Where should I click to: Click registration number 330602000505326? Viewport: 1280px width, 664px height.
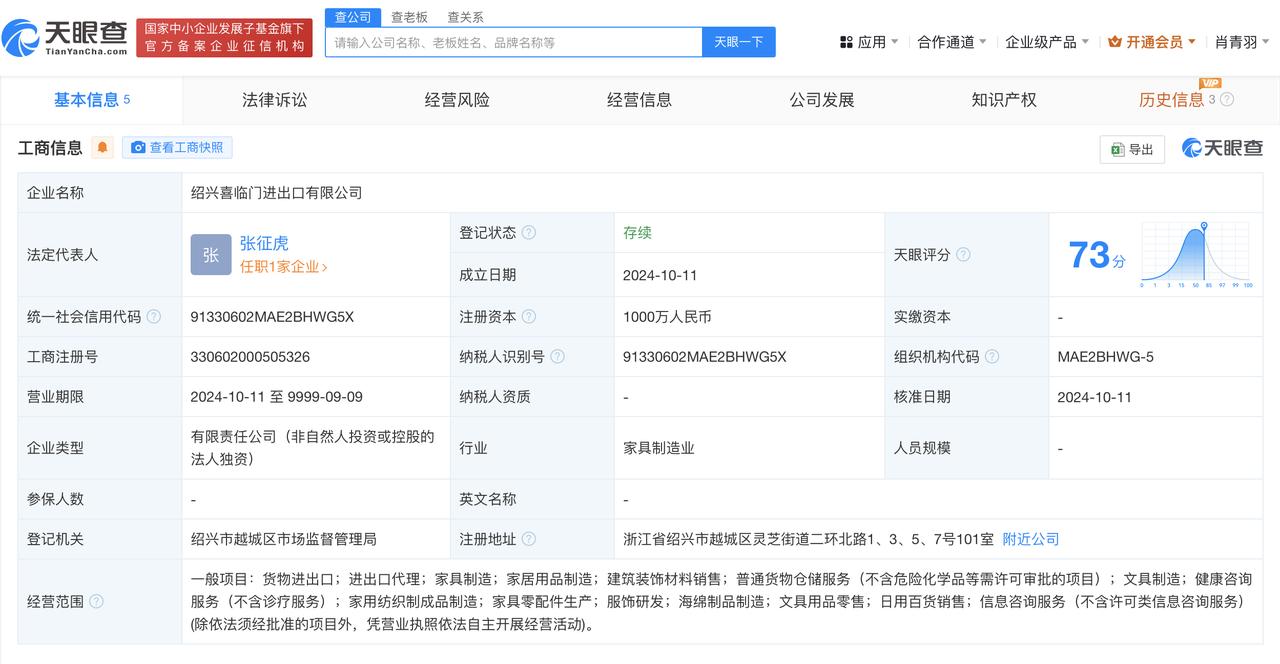click(250, 357)
